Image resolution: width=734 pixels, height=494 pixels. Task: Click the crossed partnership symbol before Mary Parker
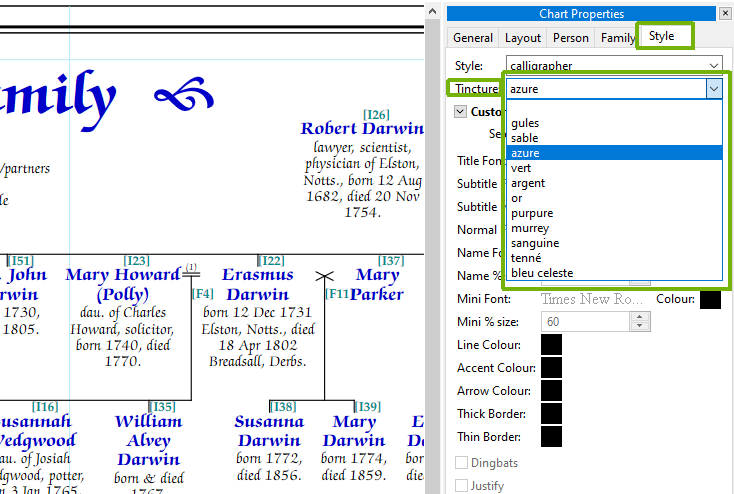click(323, 275)
